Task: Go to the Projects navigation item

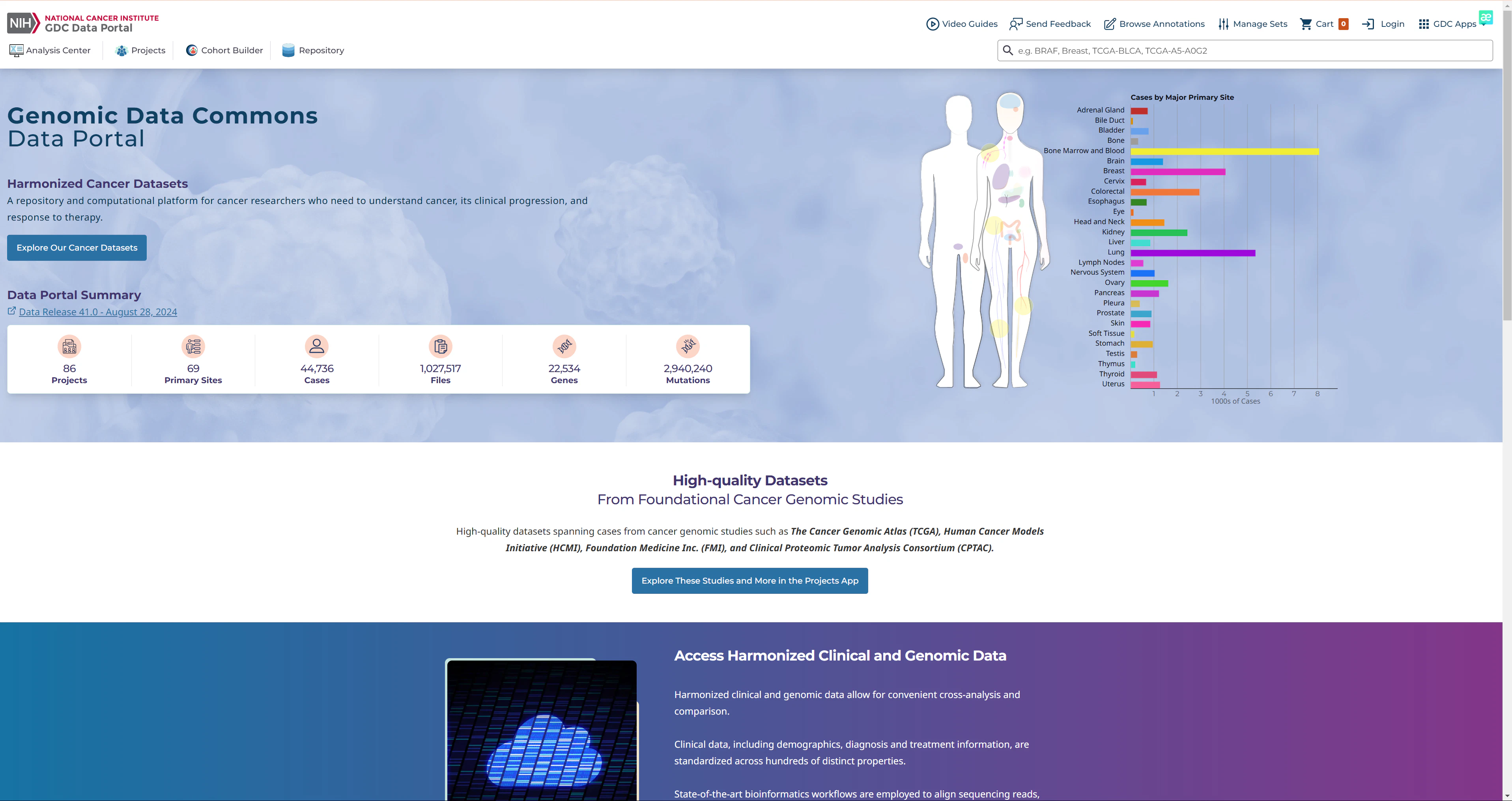Action: [x=140, y=51]
